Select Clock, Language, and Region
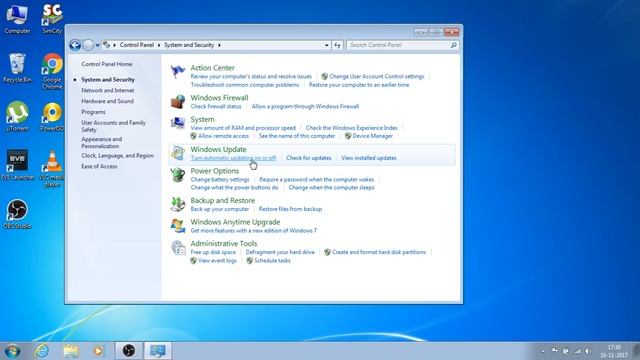640x360 pixels. (x=117, y=156)
